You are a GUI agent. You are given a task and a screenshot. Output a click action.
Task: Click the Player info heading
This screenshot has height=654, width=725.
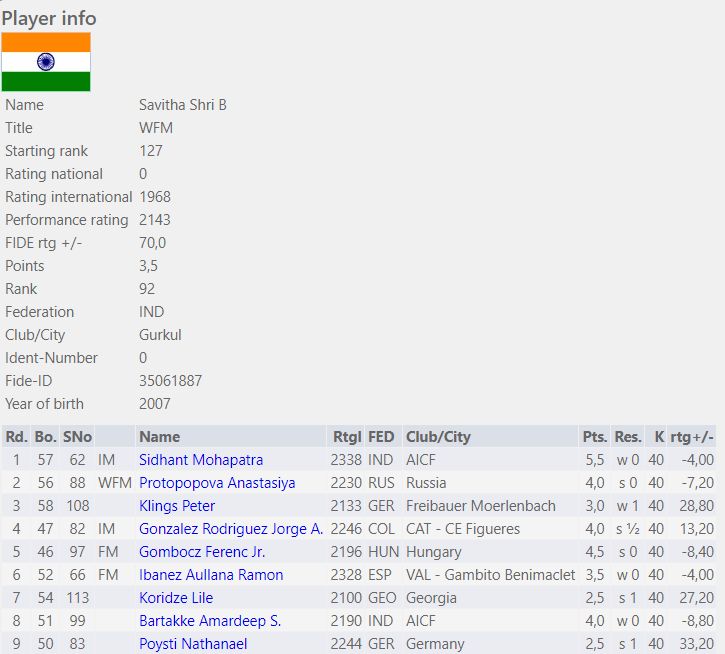click(x=49, y=18)
